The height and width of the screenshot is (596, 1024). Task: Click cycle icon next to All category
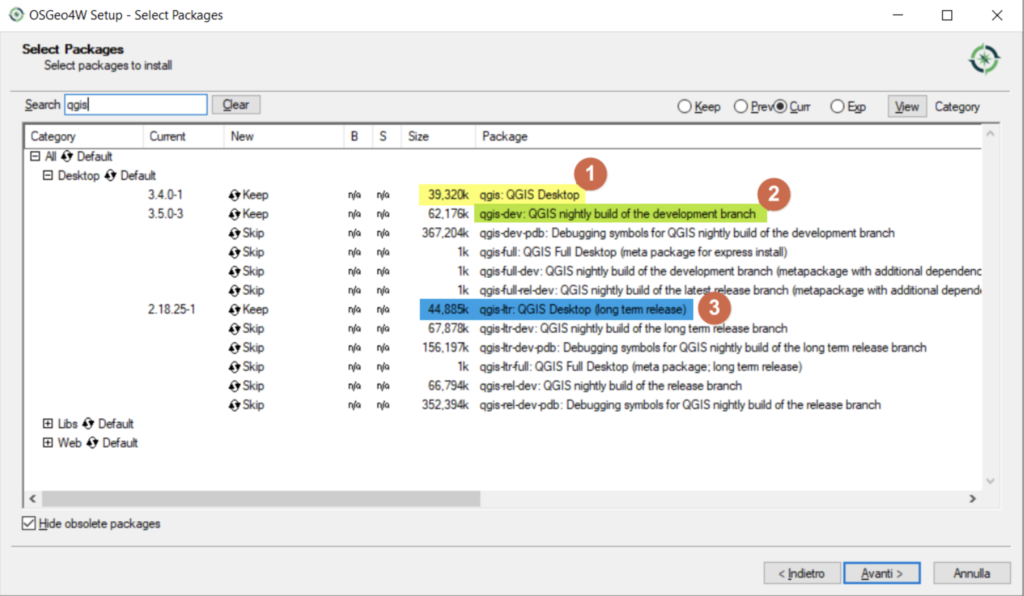pyautogui.click(x=67, y=157)
